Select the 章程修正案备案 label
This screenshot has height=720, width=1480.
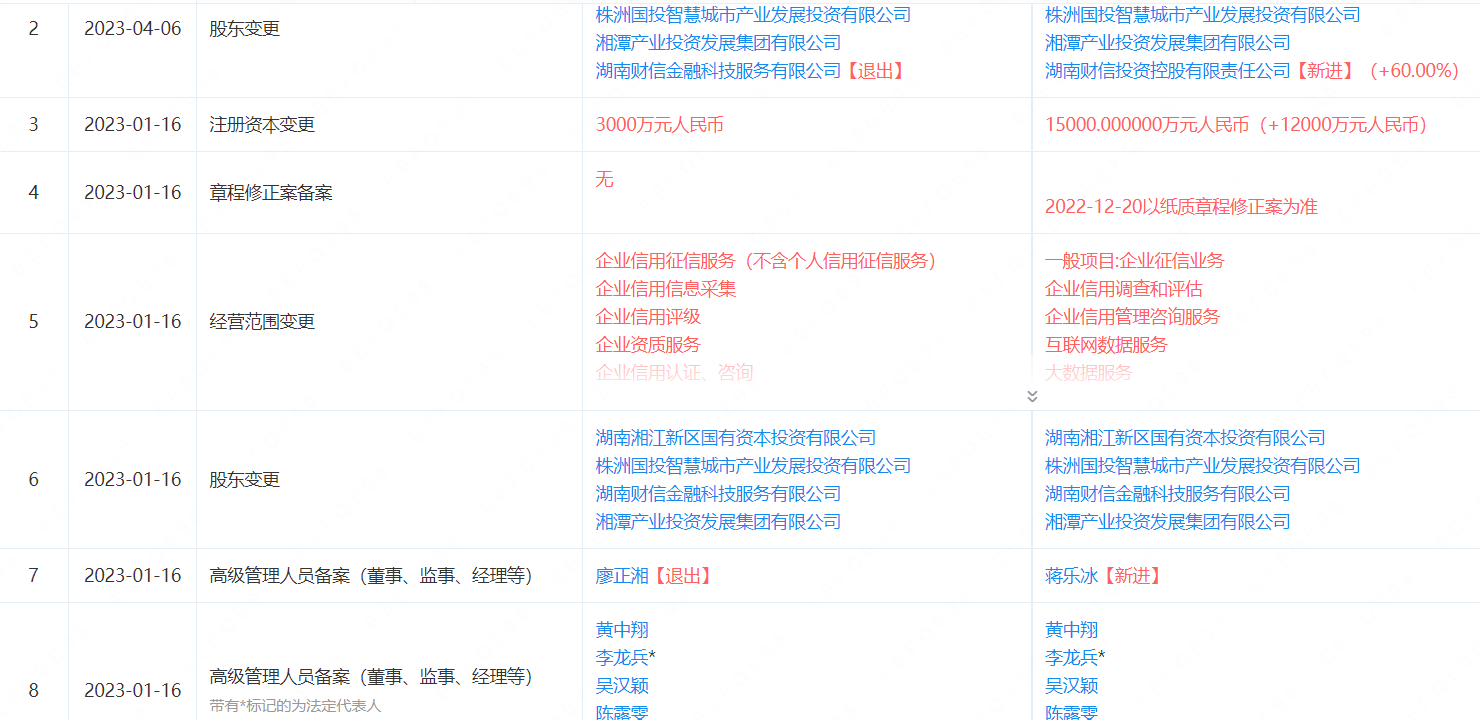pos(271,192)
